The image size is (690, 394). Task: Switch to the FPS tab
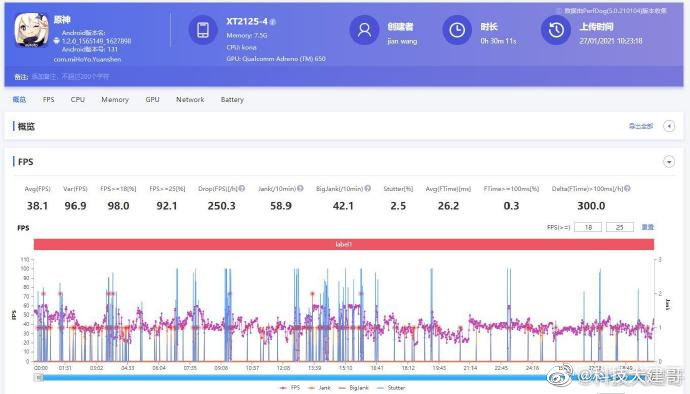click(x=48, y=99)
